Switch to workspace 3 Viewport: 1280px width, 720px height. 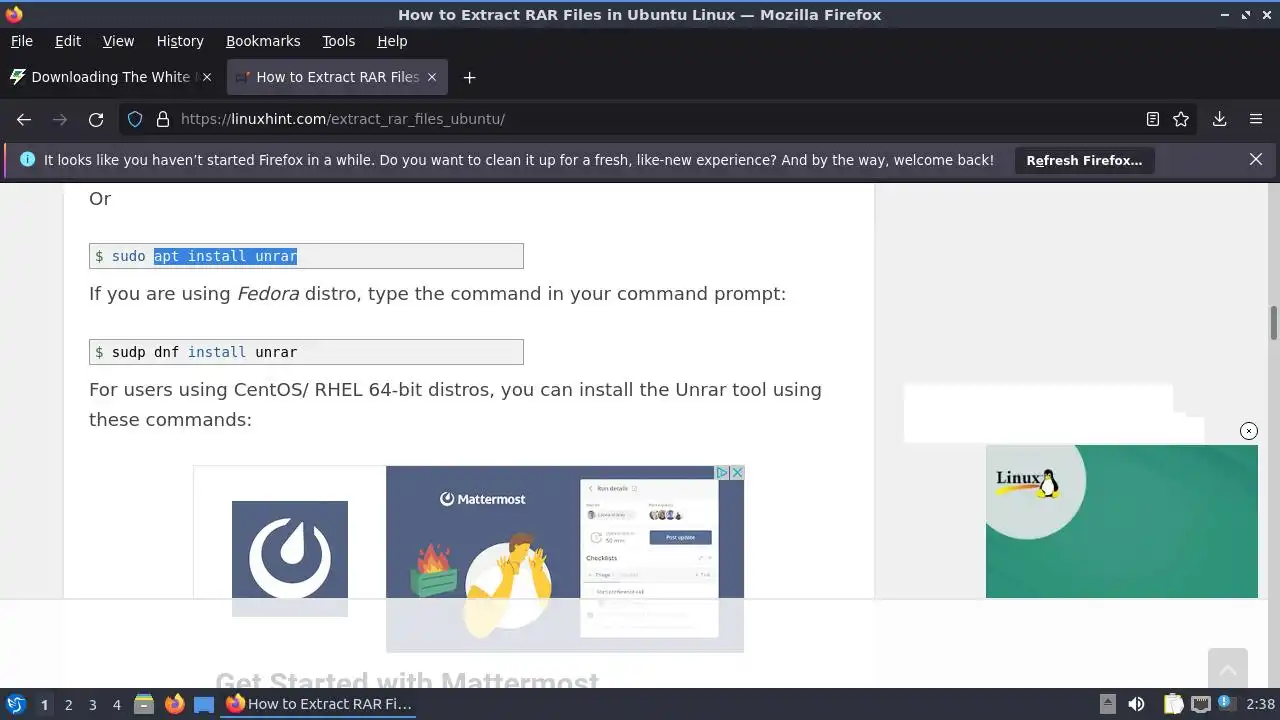(92, 704)
